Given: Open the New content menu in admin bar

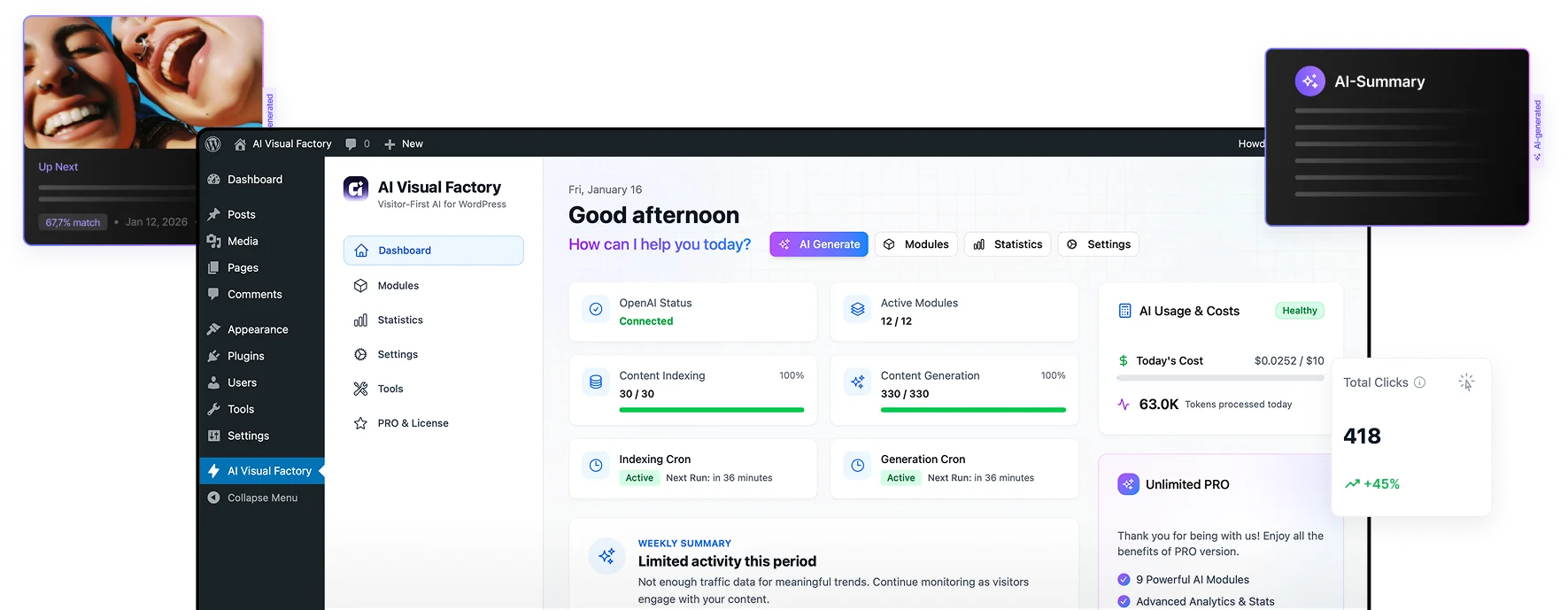Looking at the screenshot, I should (x=404, y=143).
